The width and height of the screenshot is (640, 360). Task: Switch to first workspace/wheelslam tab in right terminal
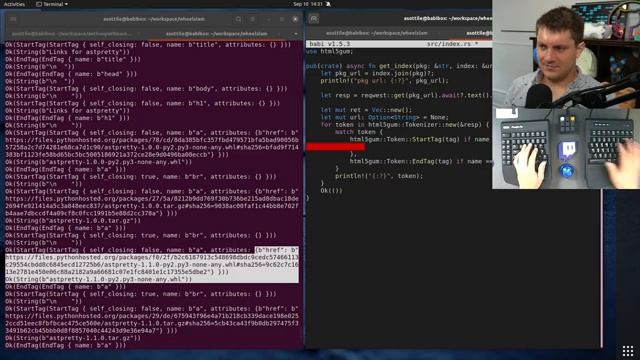pos(376,33)
